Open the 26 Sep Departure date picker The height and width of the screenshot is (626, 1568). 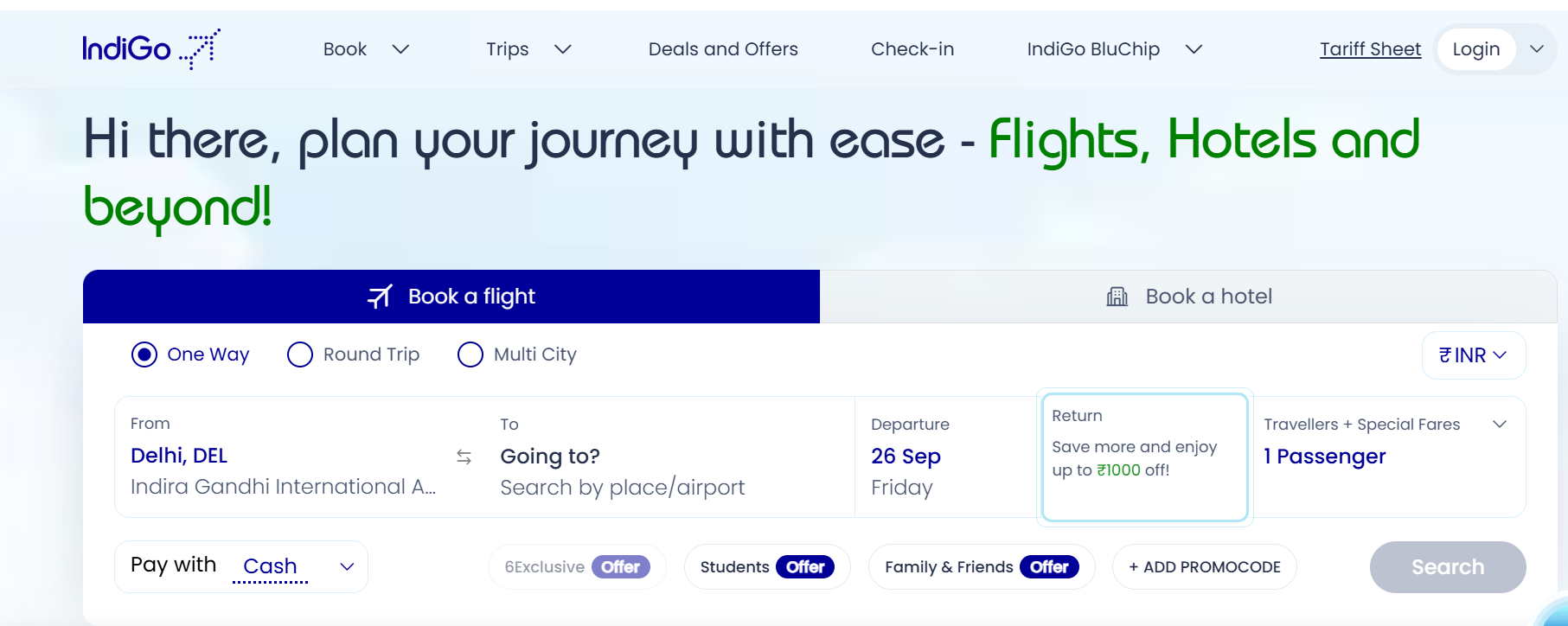click(x=906, y=457)
